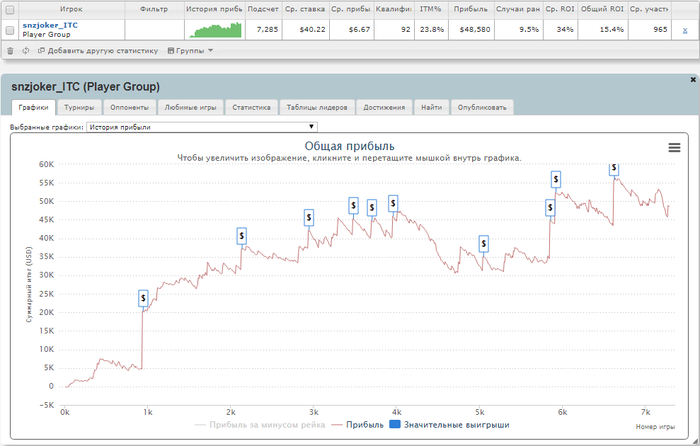Expand the 'Группы' dropdown
Image resolution: width=700 pixels, height=446 pixels.
click(191, 51)
